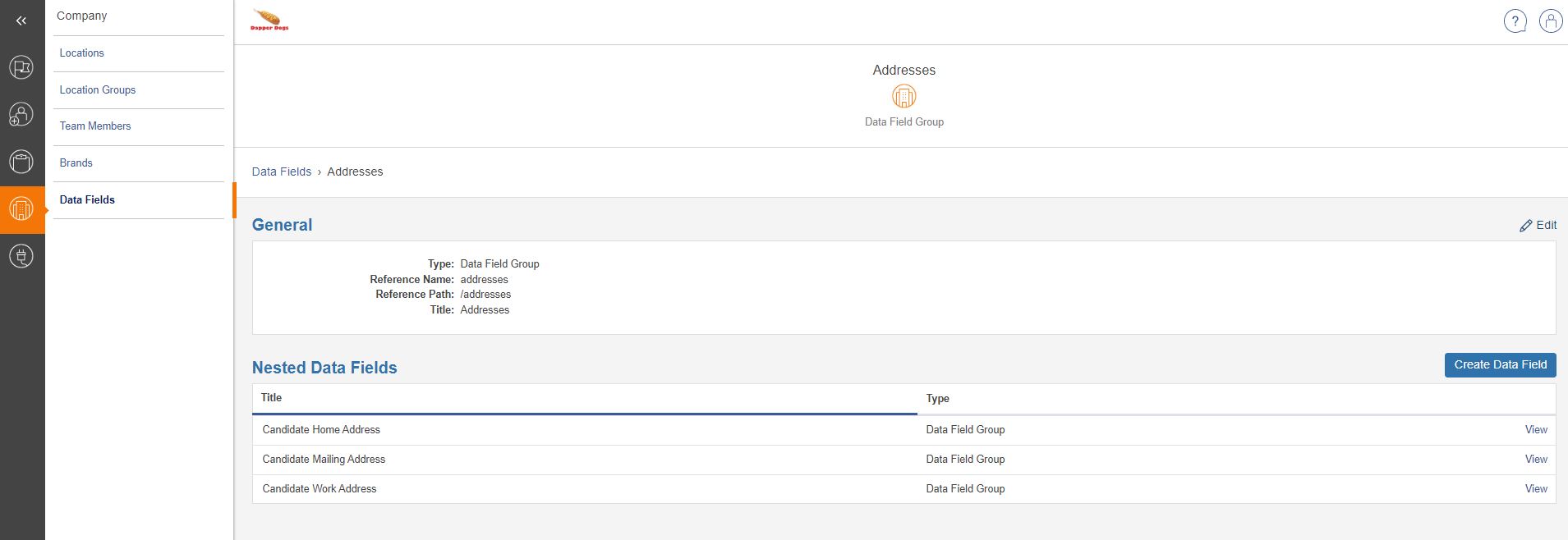Go to Team Members page
Viewport: 1568px width, 540px height.
[x=95, y=126]
